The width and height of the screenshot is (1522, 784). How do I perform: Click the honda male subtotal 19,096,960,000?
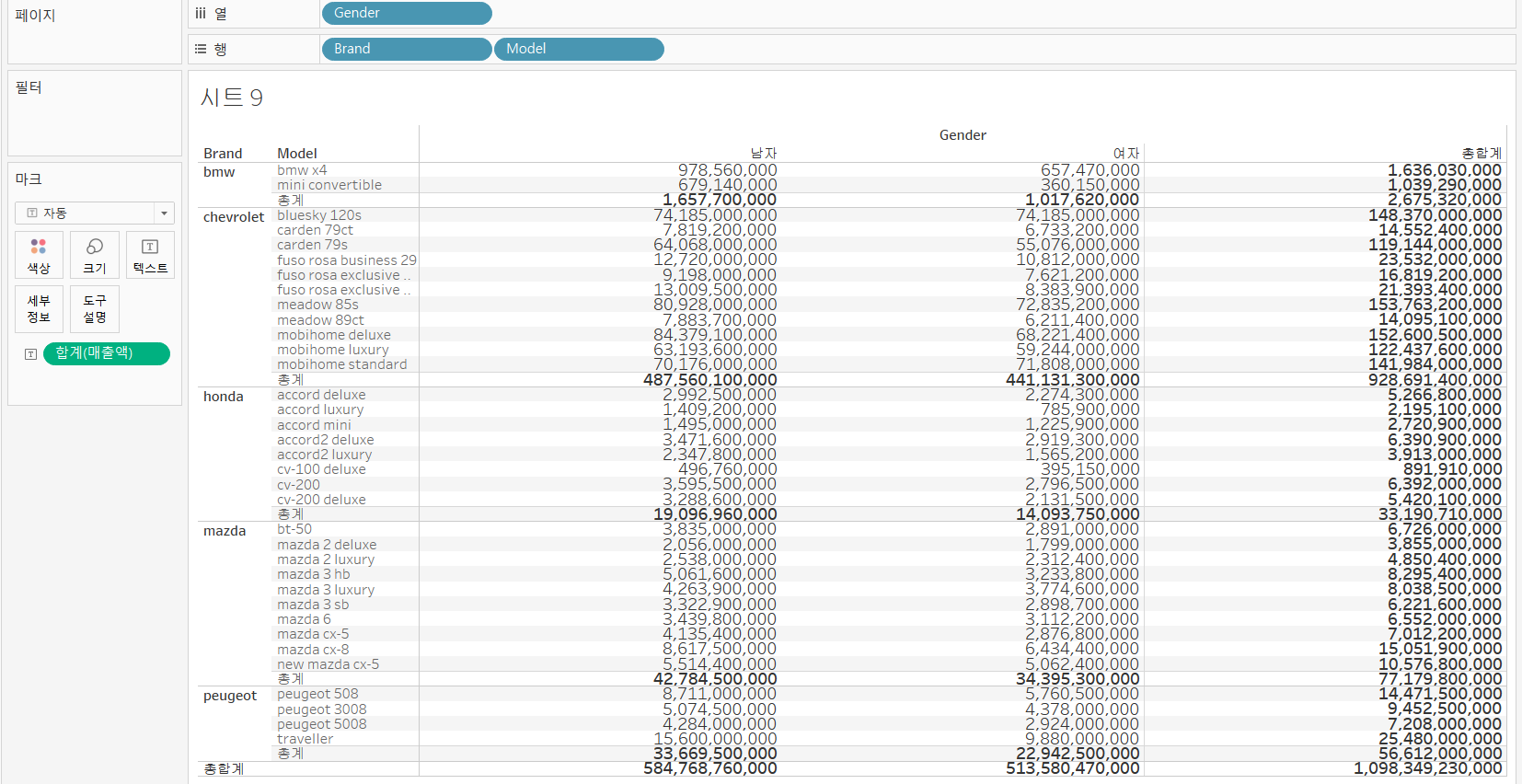715,514
